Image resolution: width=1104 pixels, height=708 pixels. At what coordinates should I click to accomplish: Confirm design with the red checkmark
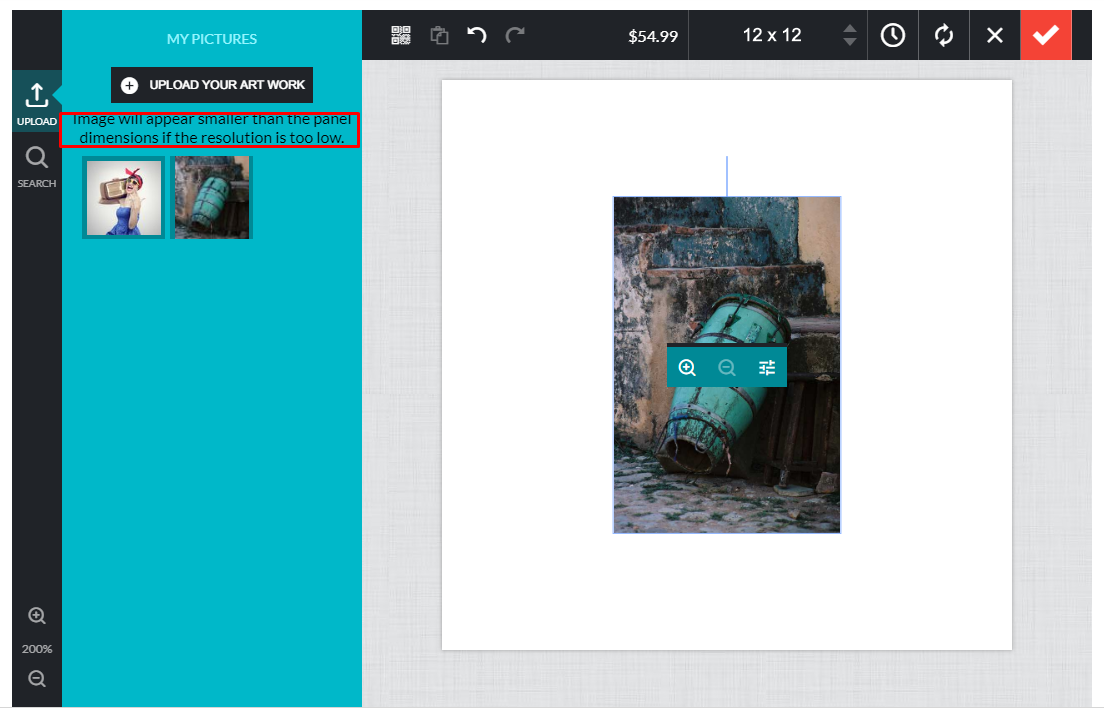[x=1046, y=35]
